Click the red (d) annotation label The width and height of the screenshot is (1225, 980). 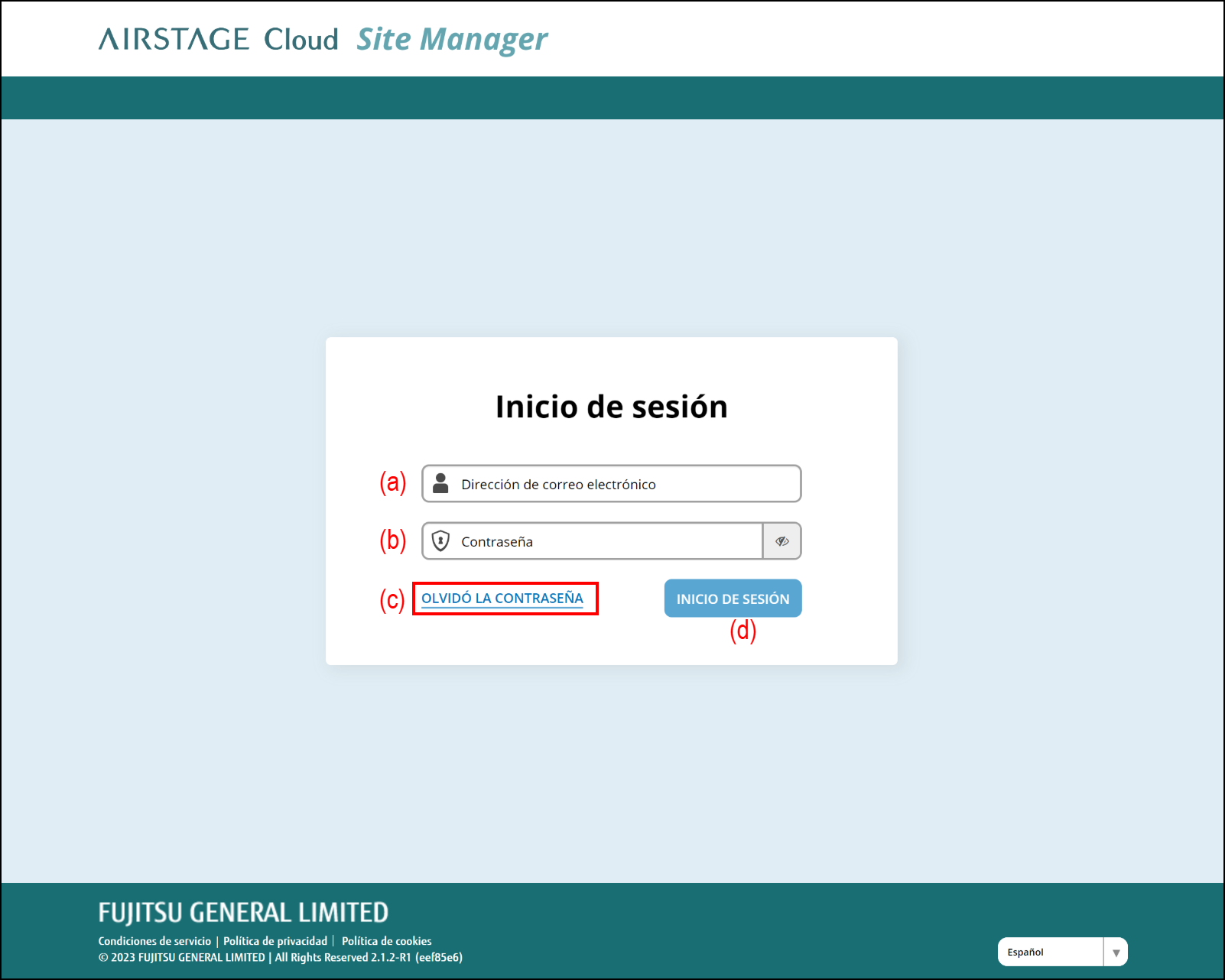coord(742,631)
